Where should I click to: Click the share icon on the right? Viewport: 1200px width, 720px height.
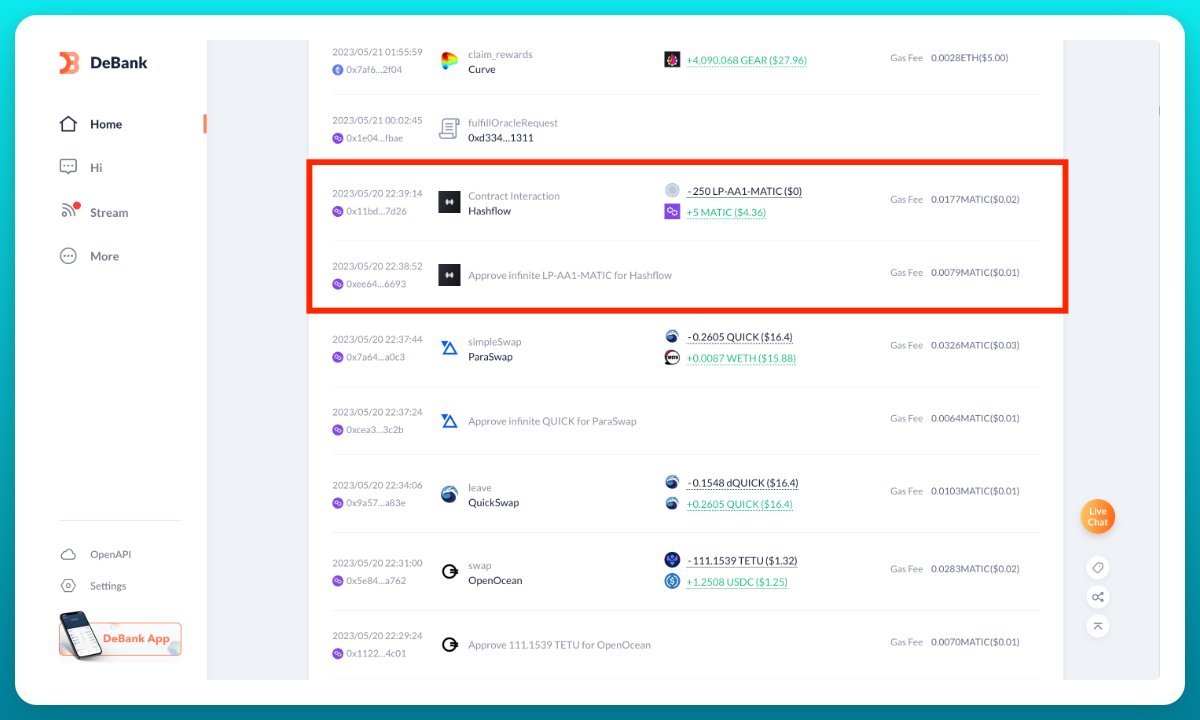click(1098, 597)
